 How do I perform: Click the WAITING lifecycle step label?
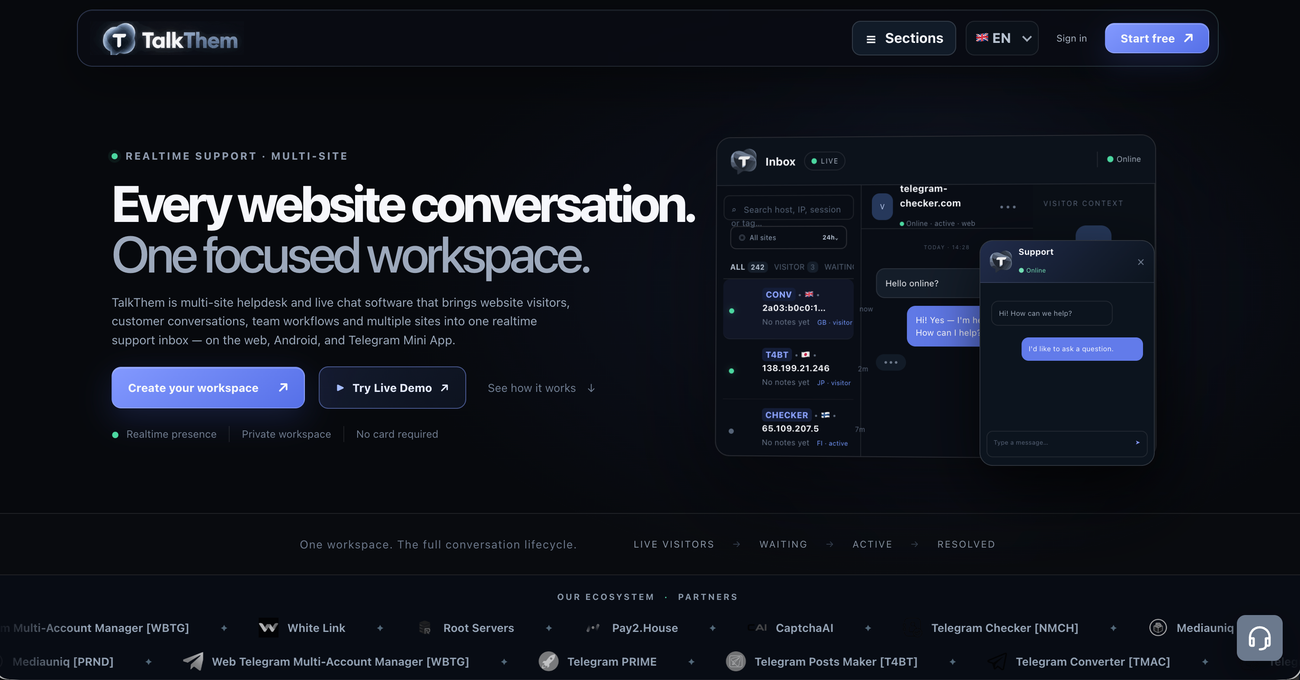[783, 544]
